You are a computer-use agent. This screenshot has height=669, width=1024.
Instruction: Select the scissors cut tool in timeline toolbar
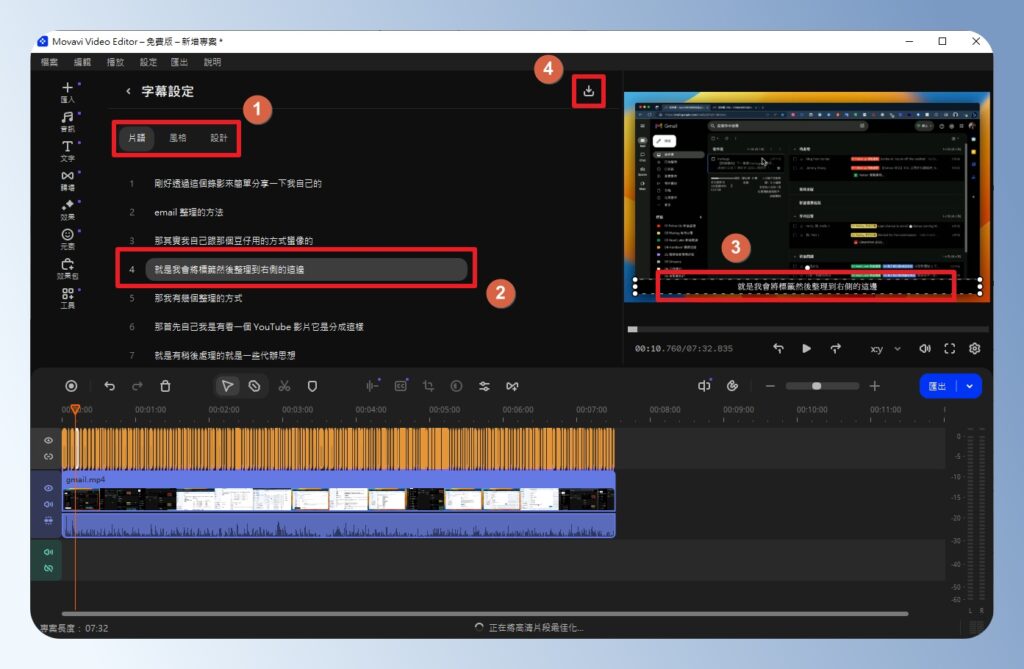pyautogui.click(x=285, y=386)
